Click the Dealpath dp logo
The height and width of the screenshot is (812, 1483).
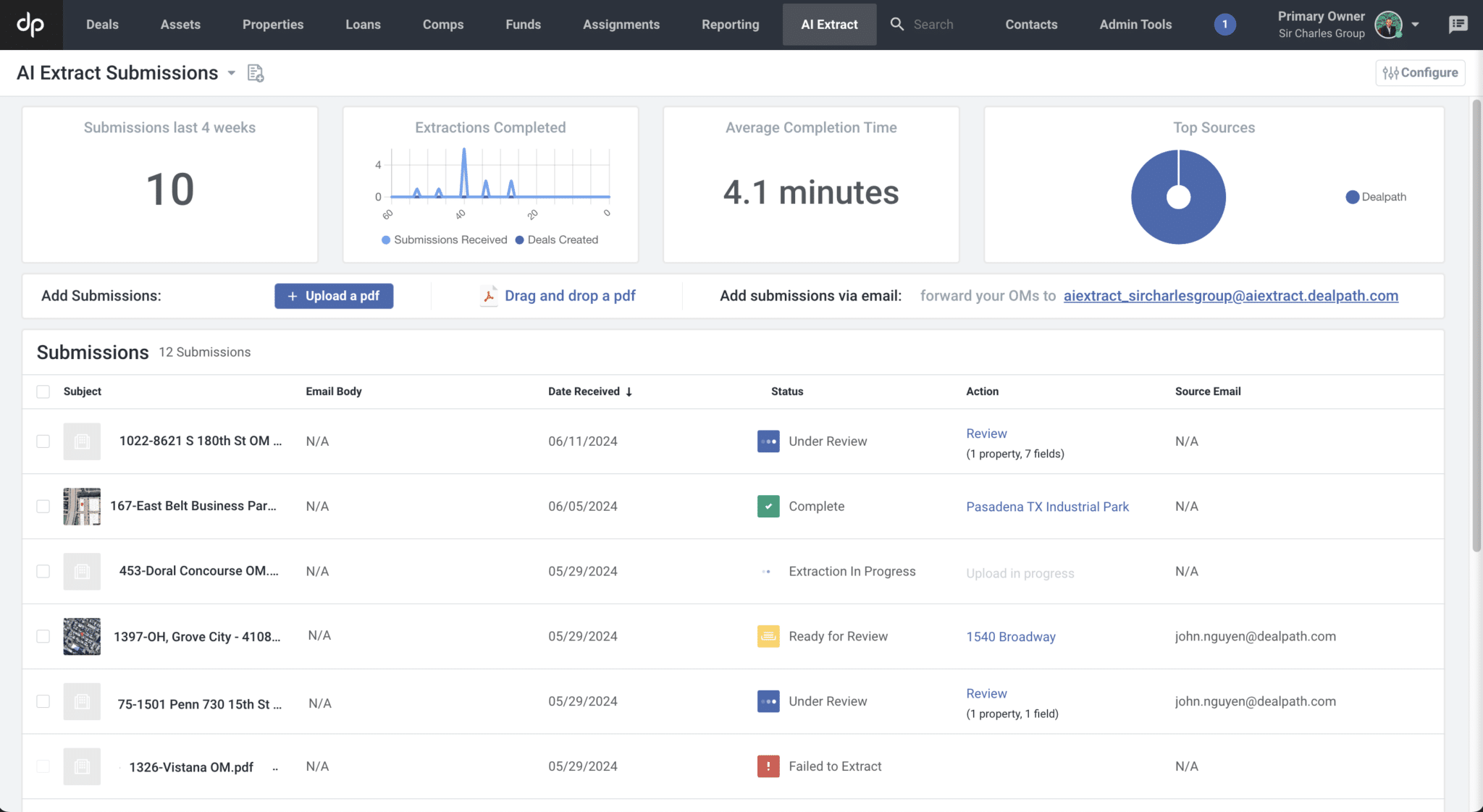tap(30, 25)
